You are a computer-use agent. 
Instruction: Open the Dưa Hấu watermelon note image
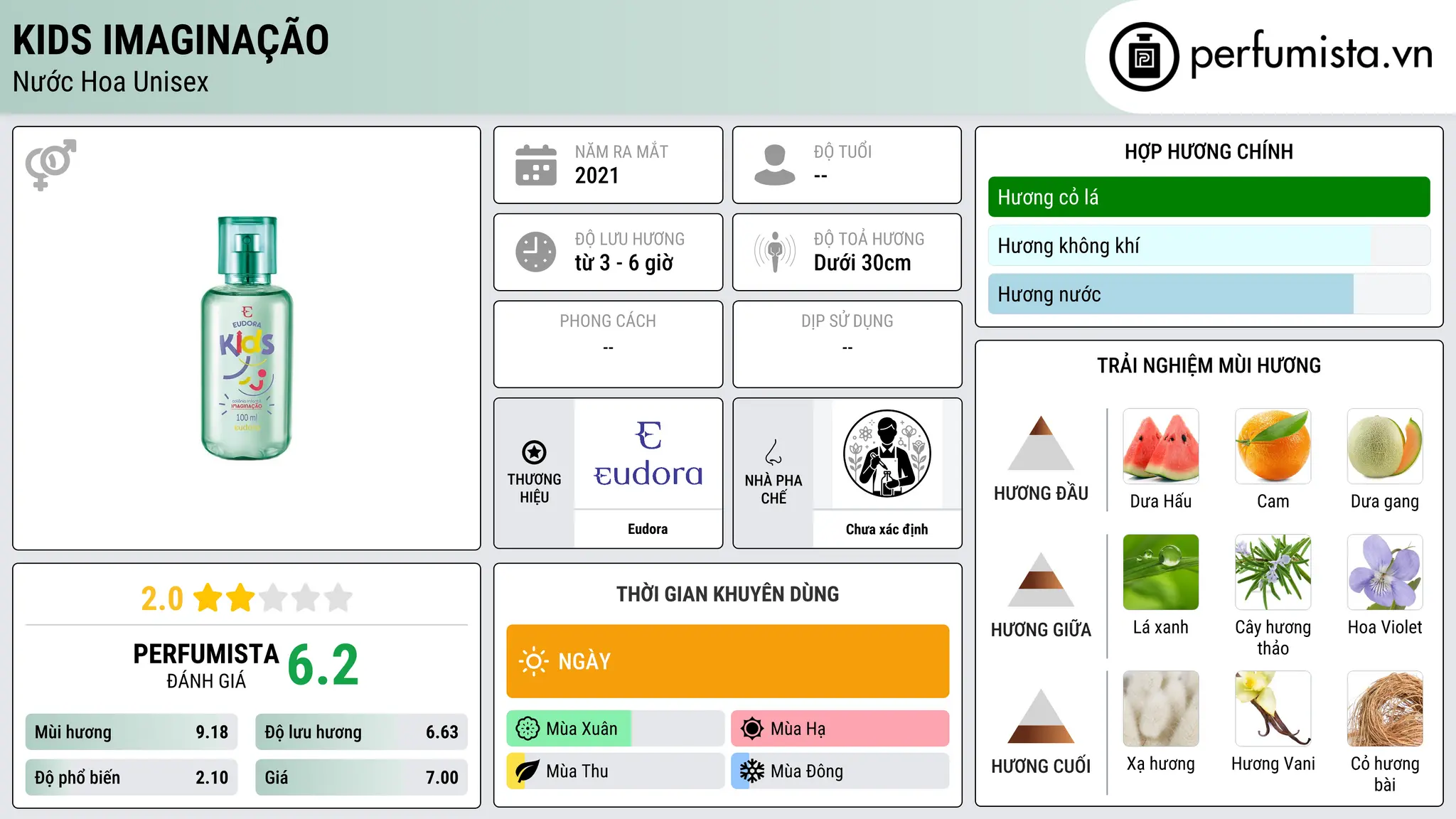pos(1161,446)
